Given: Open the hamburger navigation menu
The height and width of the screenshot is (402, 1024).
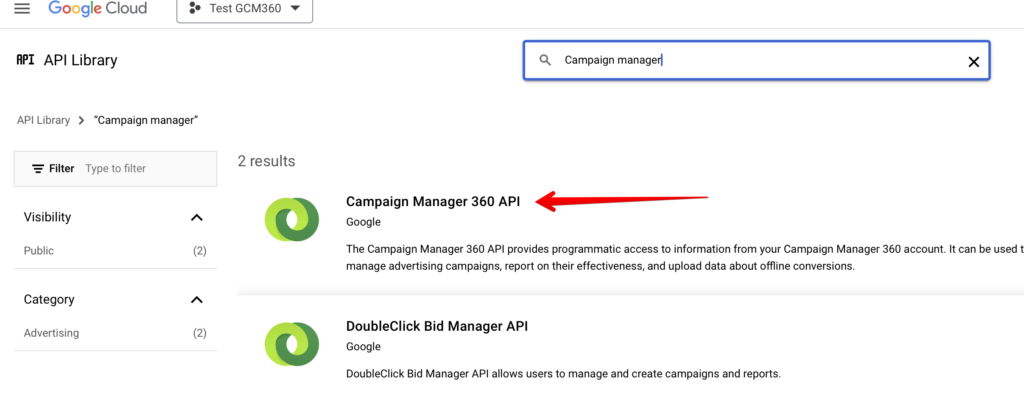Looking at the screenshot, I should coord(22,9).
